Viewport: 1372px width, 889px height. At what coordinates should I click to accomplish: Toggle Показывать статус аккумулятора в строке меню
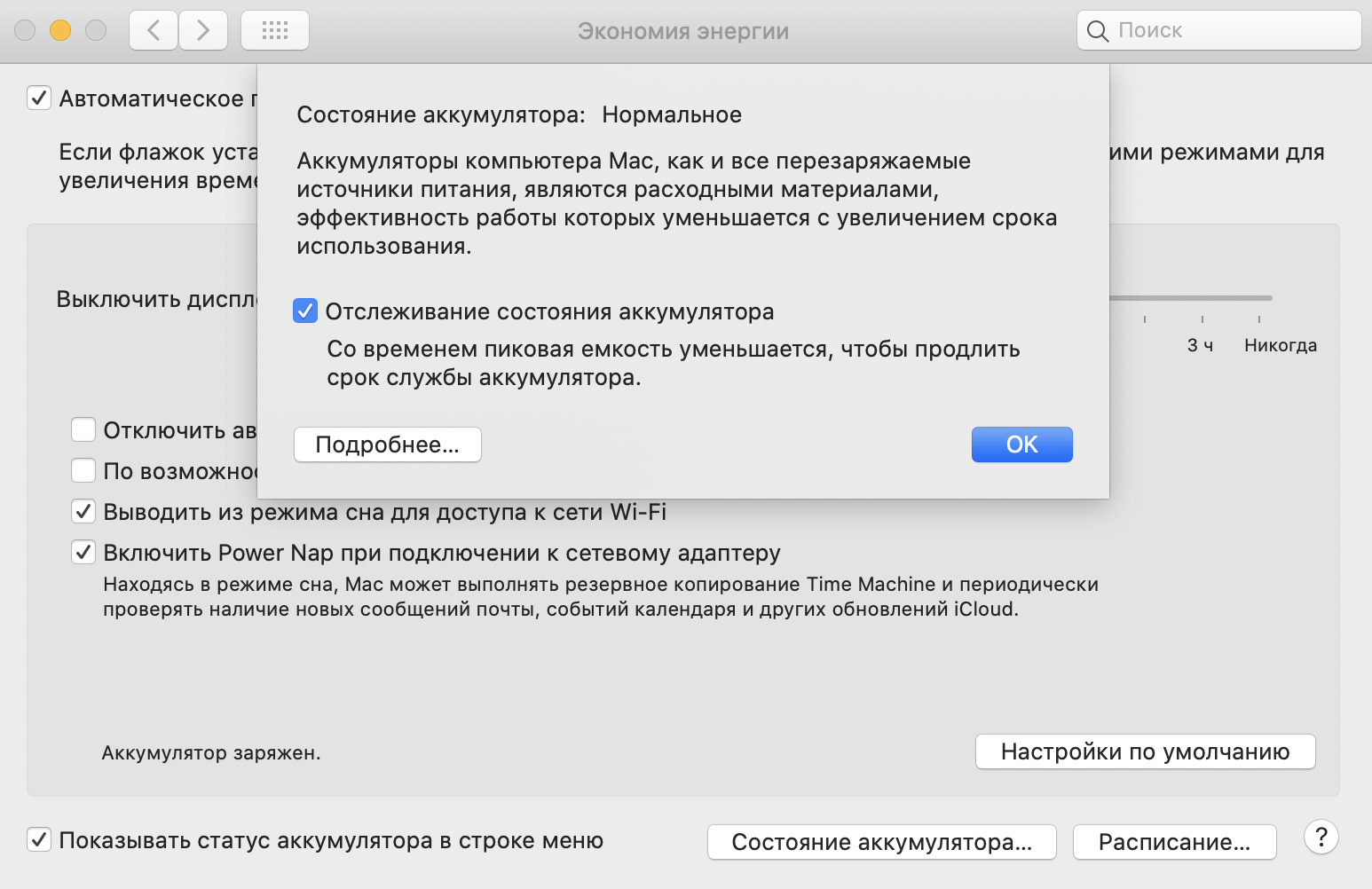39,839
